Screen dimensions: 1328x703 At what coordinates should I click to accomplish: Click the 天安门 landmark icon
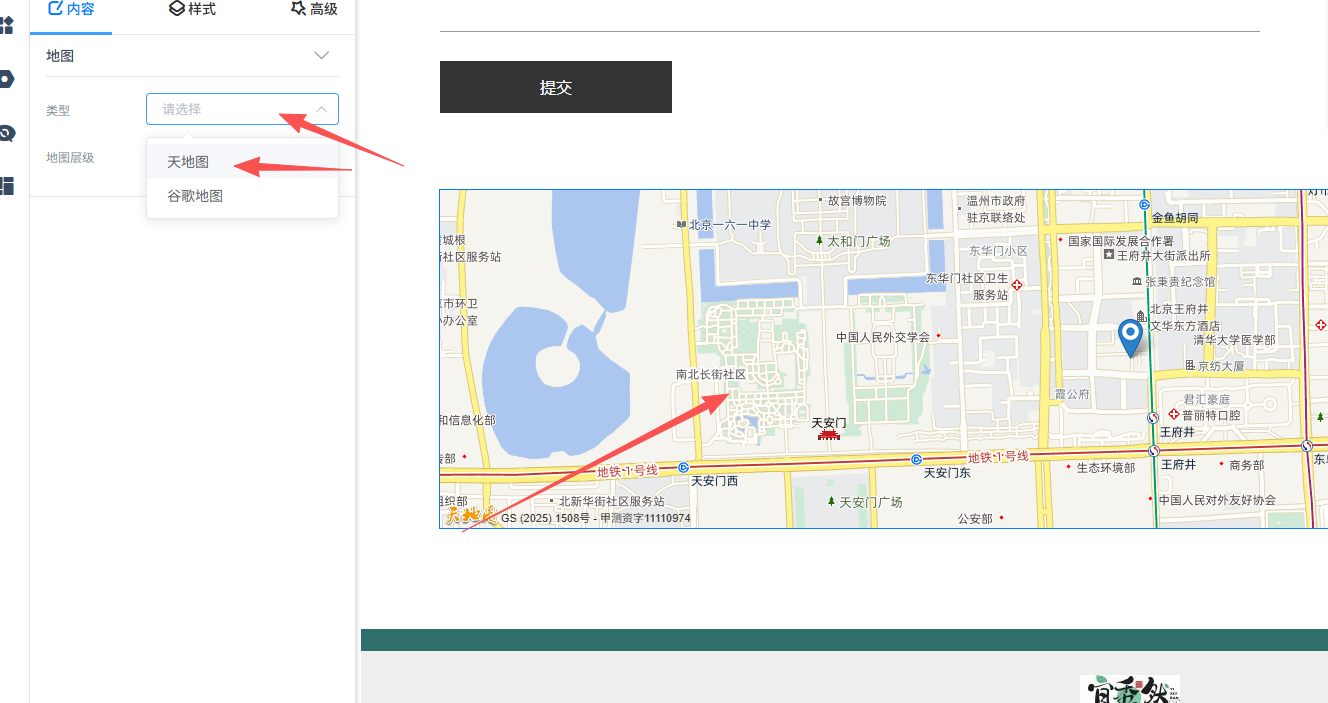click(x=828, y=434)
